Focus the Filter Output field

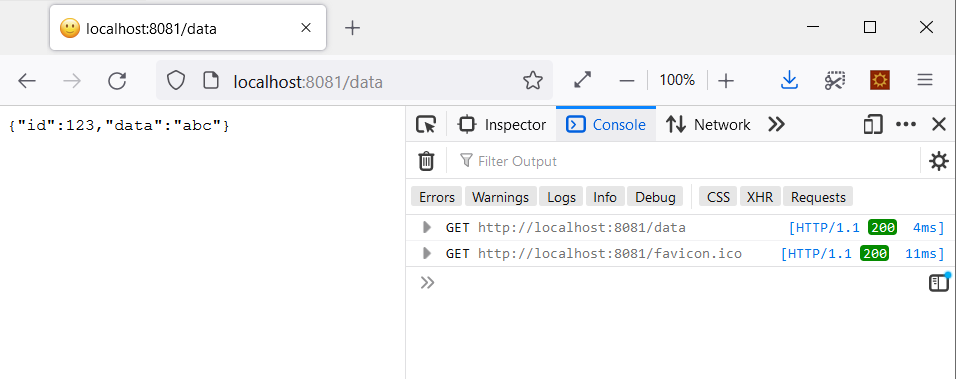(x=684, y=161)
